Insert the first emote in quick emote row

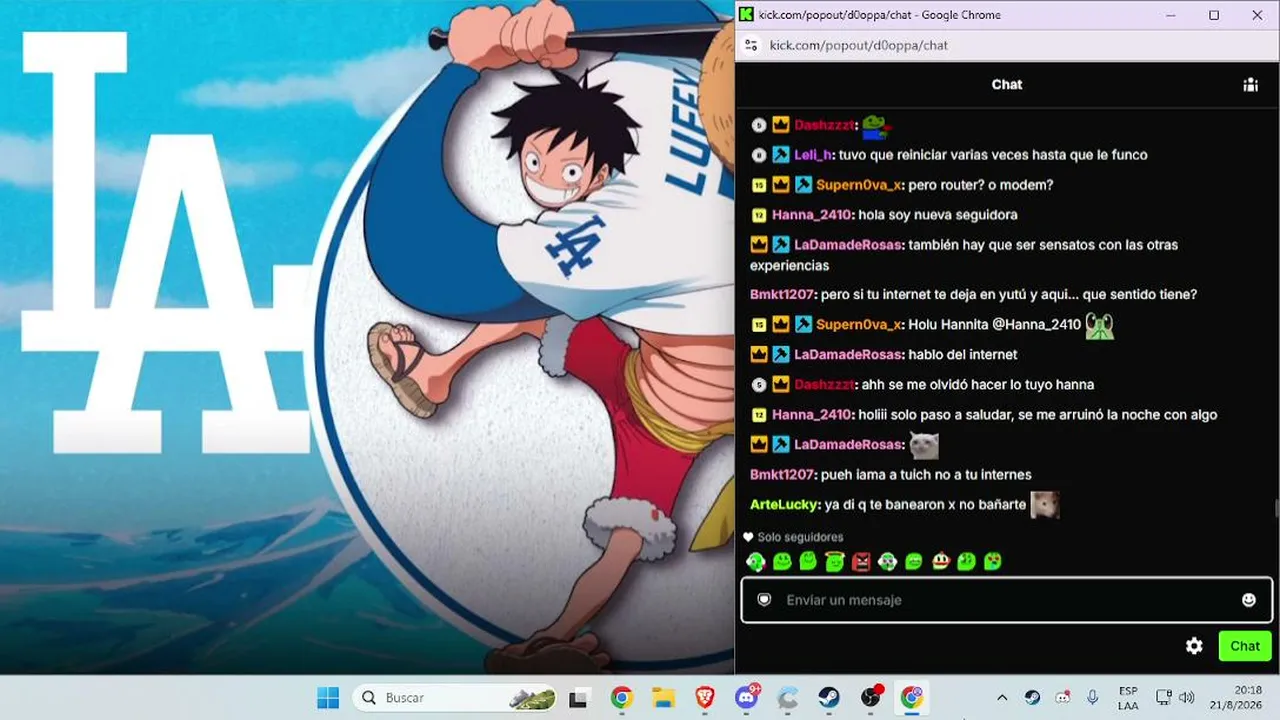756,562
